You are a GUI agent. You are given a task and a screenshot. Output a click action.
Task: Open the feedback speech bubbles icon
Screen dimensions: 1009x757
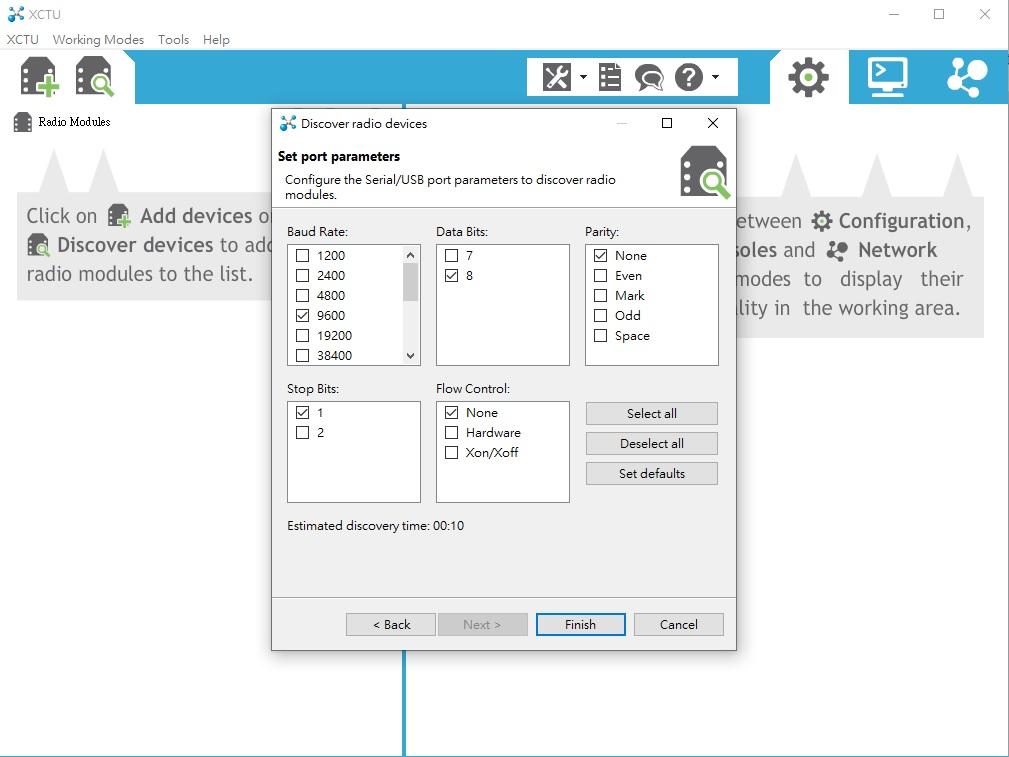coord(649,78)
